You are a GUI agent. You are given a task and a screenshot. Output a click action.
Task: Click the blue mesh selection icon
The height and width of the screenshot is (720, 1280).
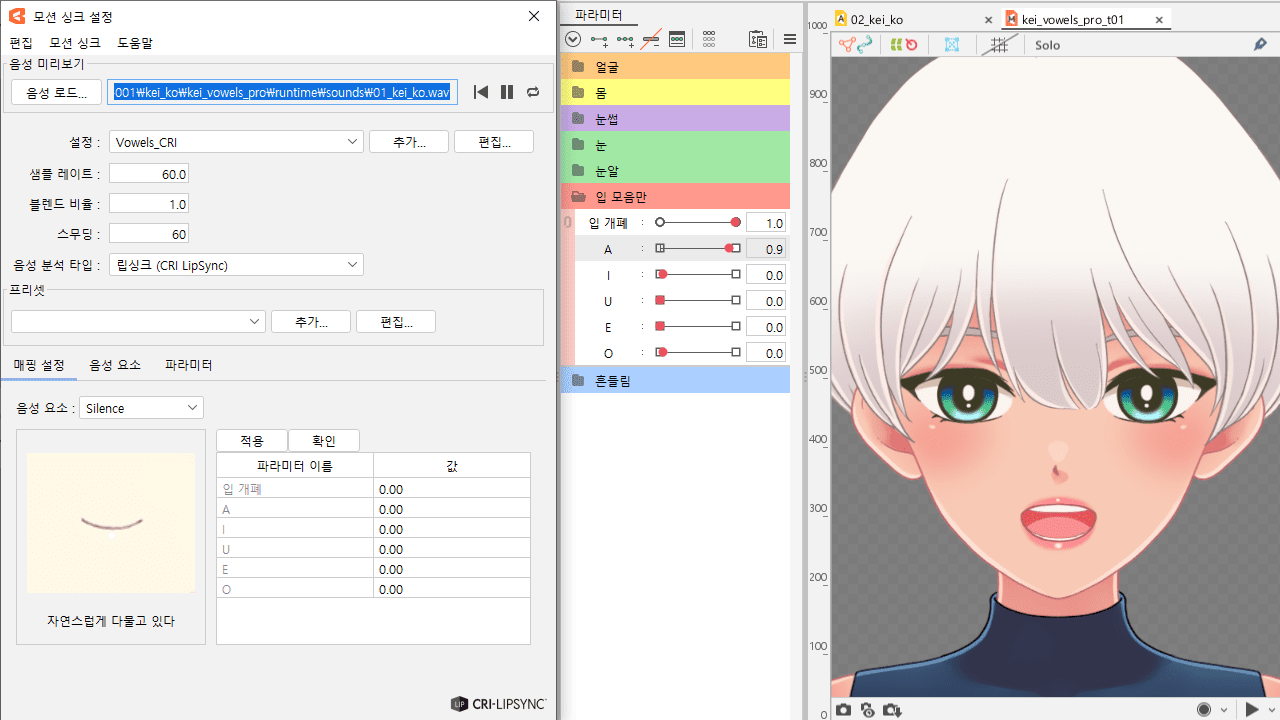[952, 45]
